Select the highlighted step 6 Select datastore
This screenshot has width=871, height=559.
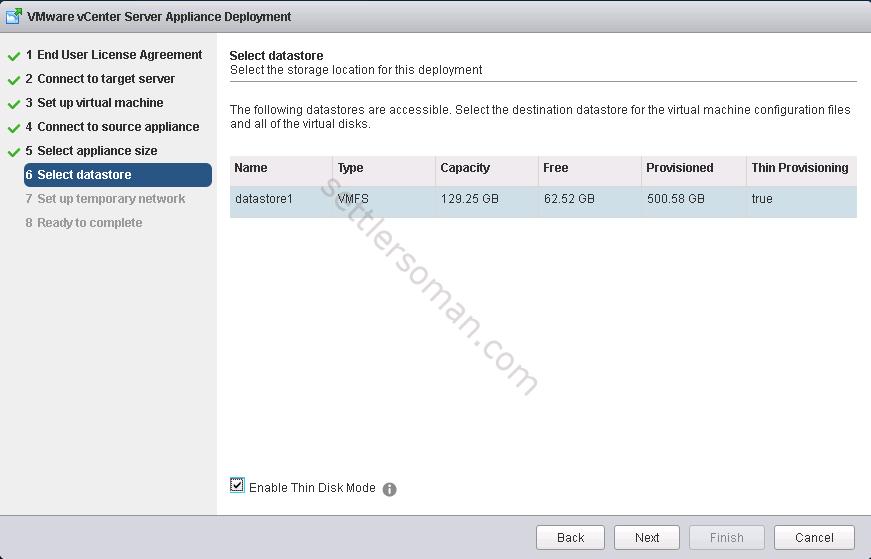pyautogui.click(x=118, y=174)
